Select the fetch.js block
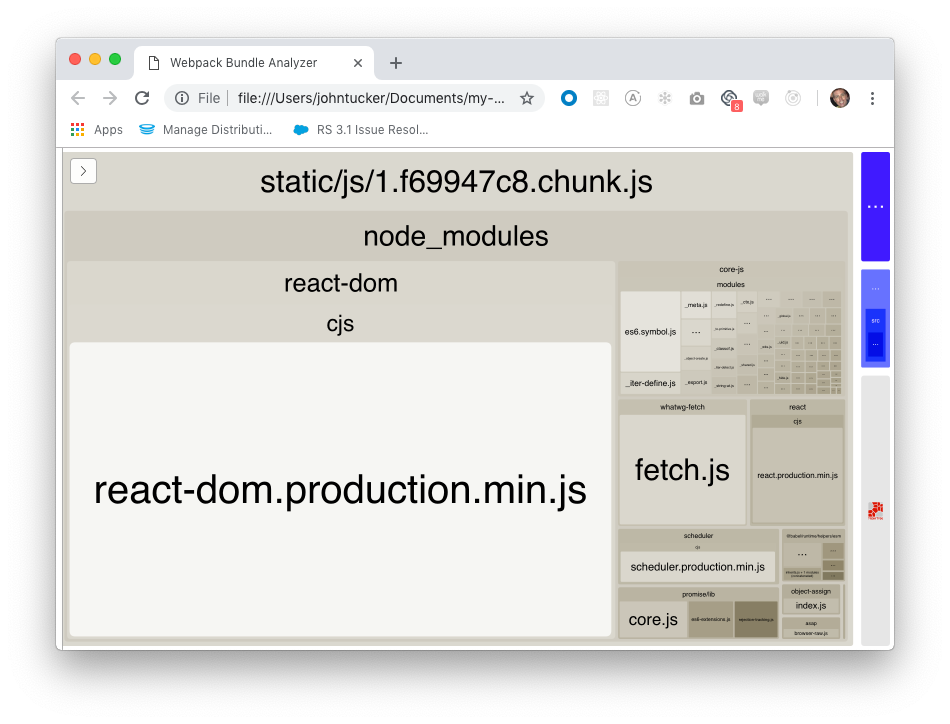950x724 pixels. tap(682, 470)
